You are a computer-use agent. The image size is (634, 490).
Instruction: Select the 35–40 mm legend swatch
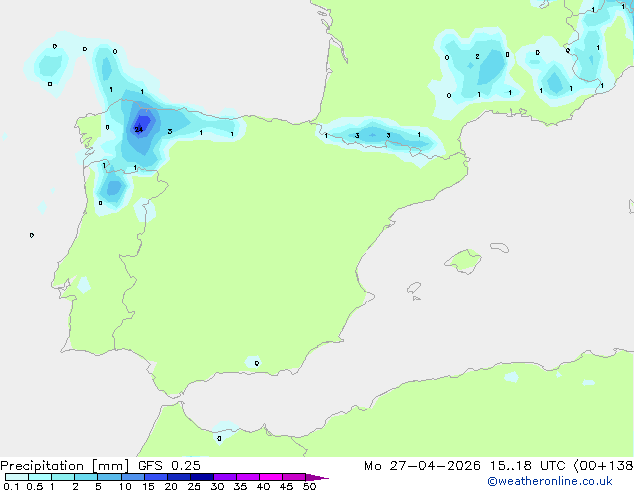click(248, 477)
